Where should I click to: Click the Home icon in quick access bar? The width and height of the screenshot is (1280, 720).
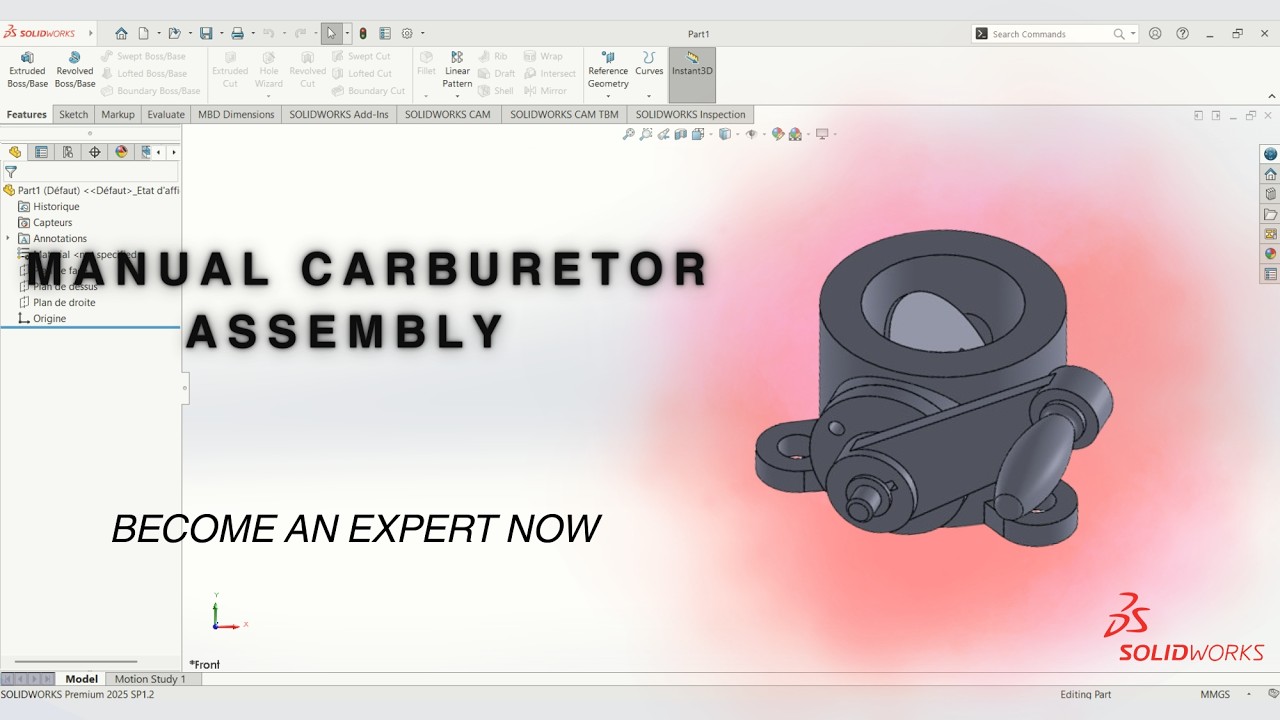pyautogui.click(x=121, y=33)
